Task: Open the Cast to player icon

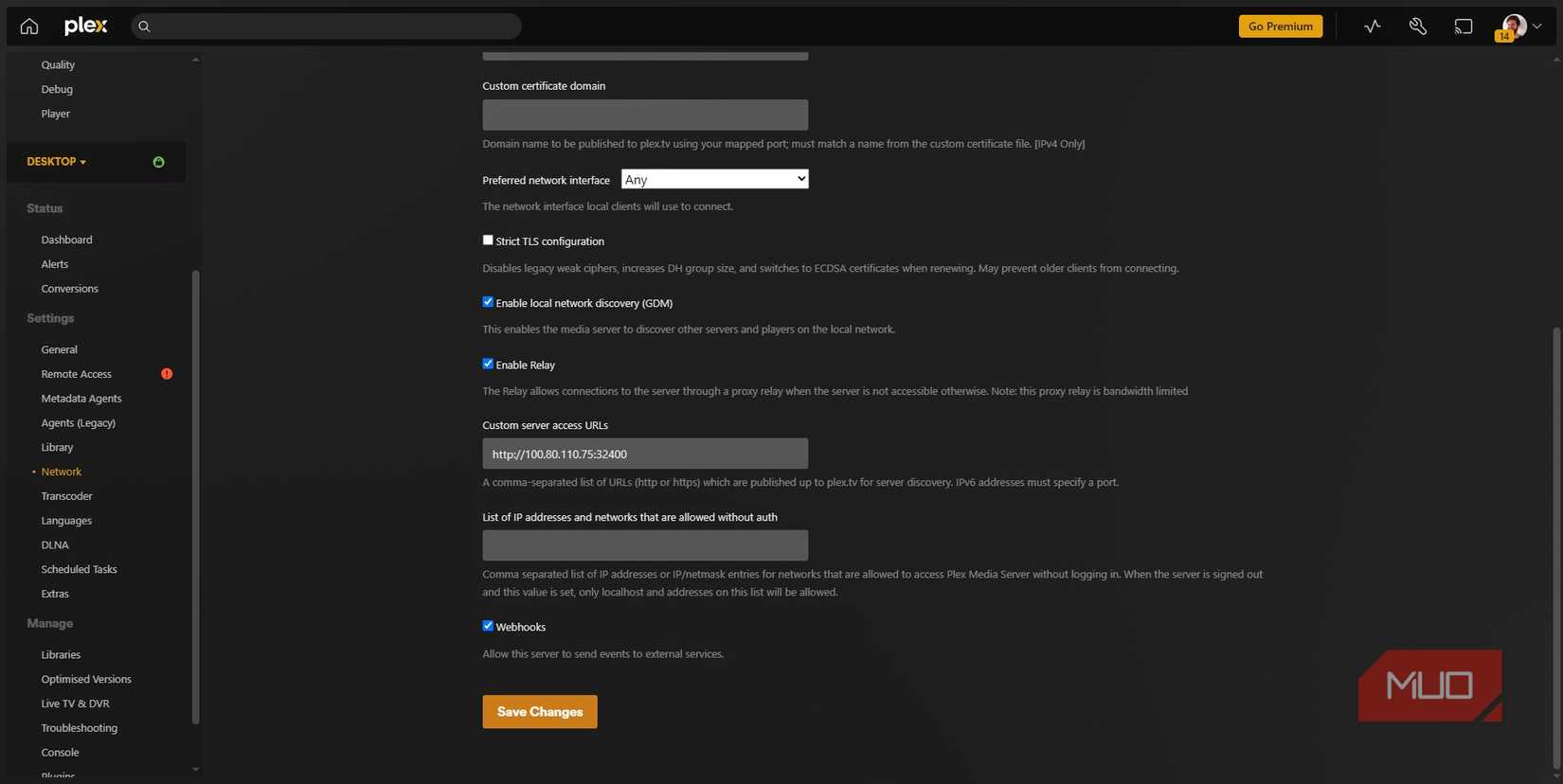Action: (1464, 27)
